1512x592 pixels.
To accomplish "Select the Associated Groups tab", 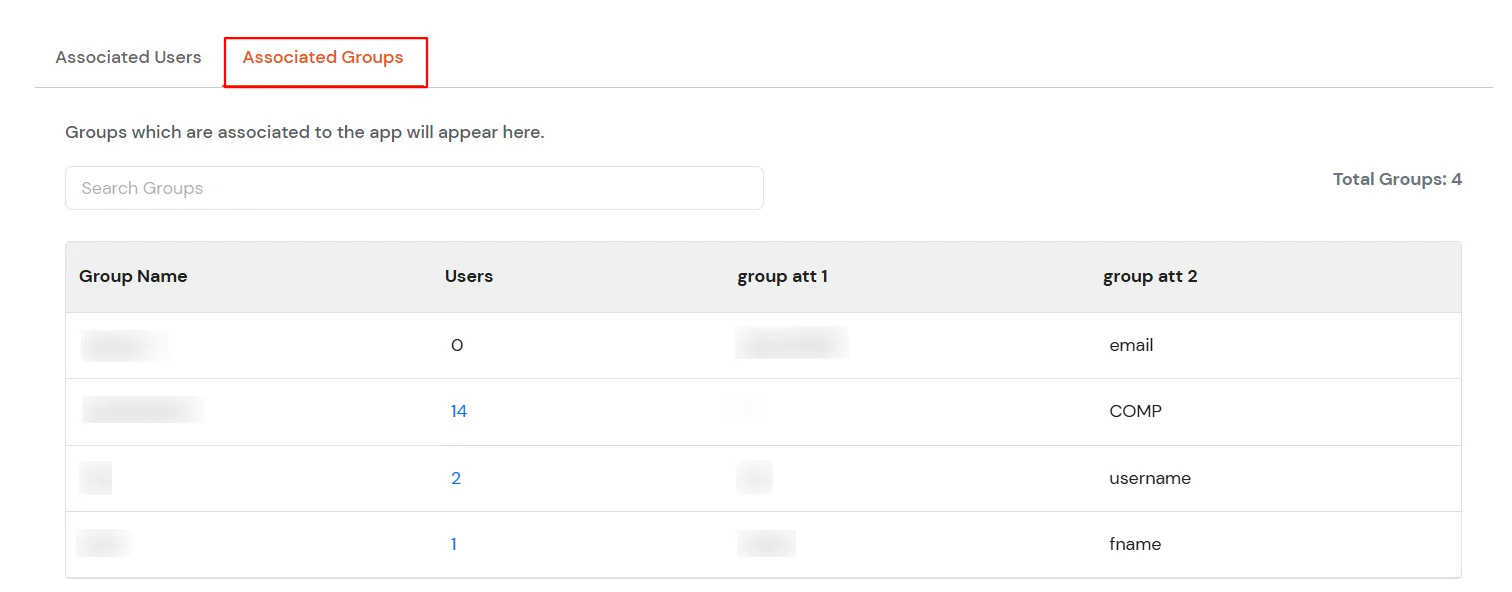I will 323,57.
